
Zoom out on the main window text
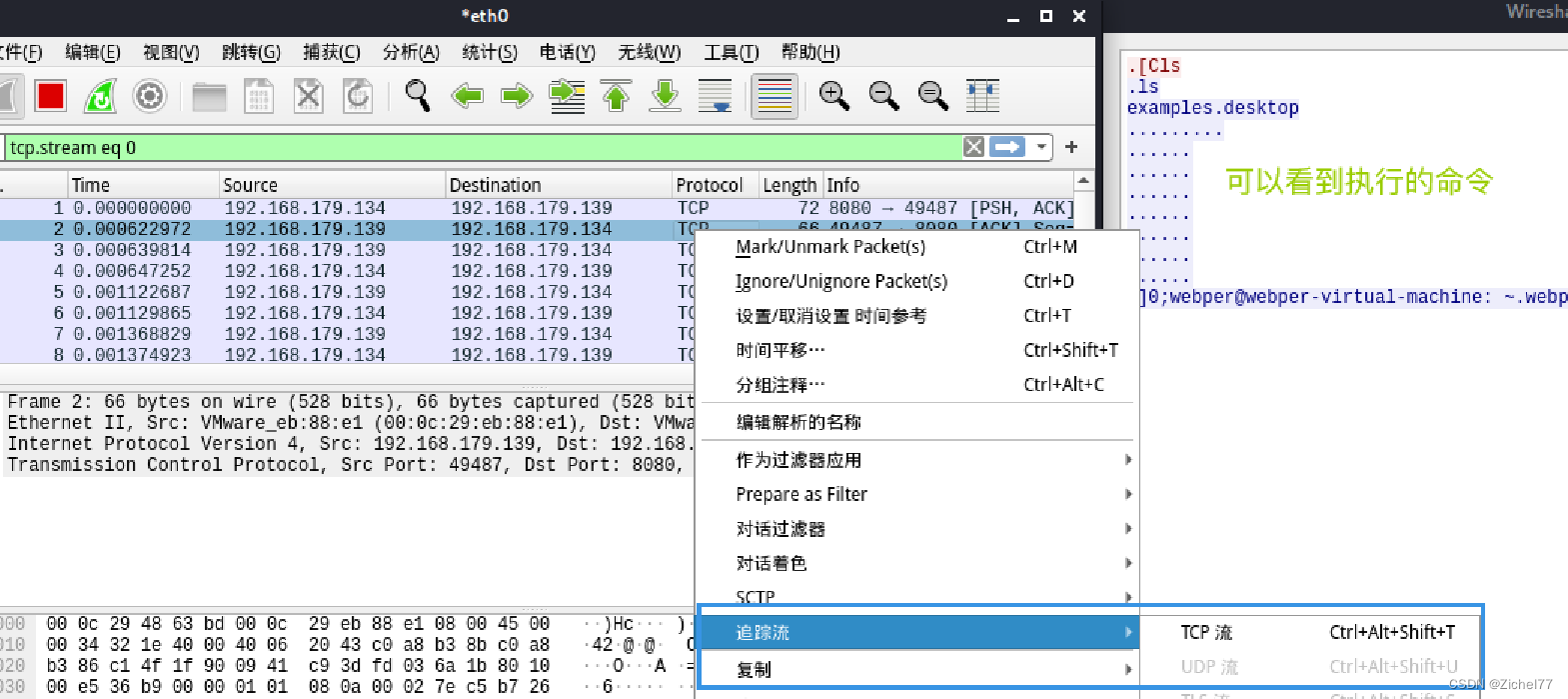(883, 96)
